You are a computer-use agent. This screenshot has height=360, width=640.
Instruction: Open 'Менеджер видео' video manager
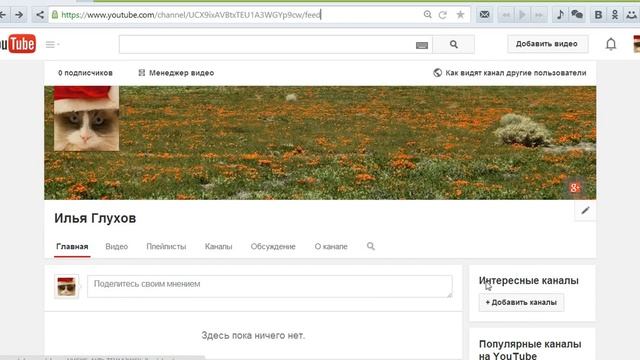coord(176,73)
